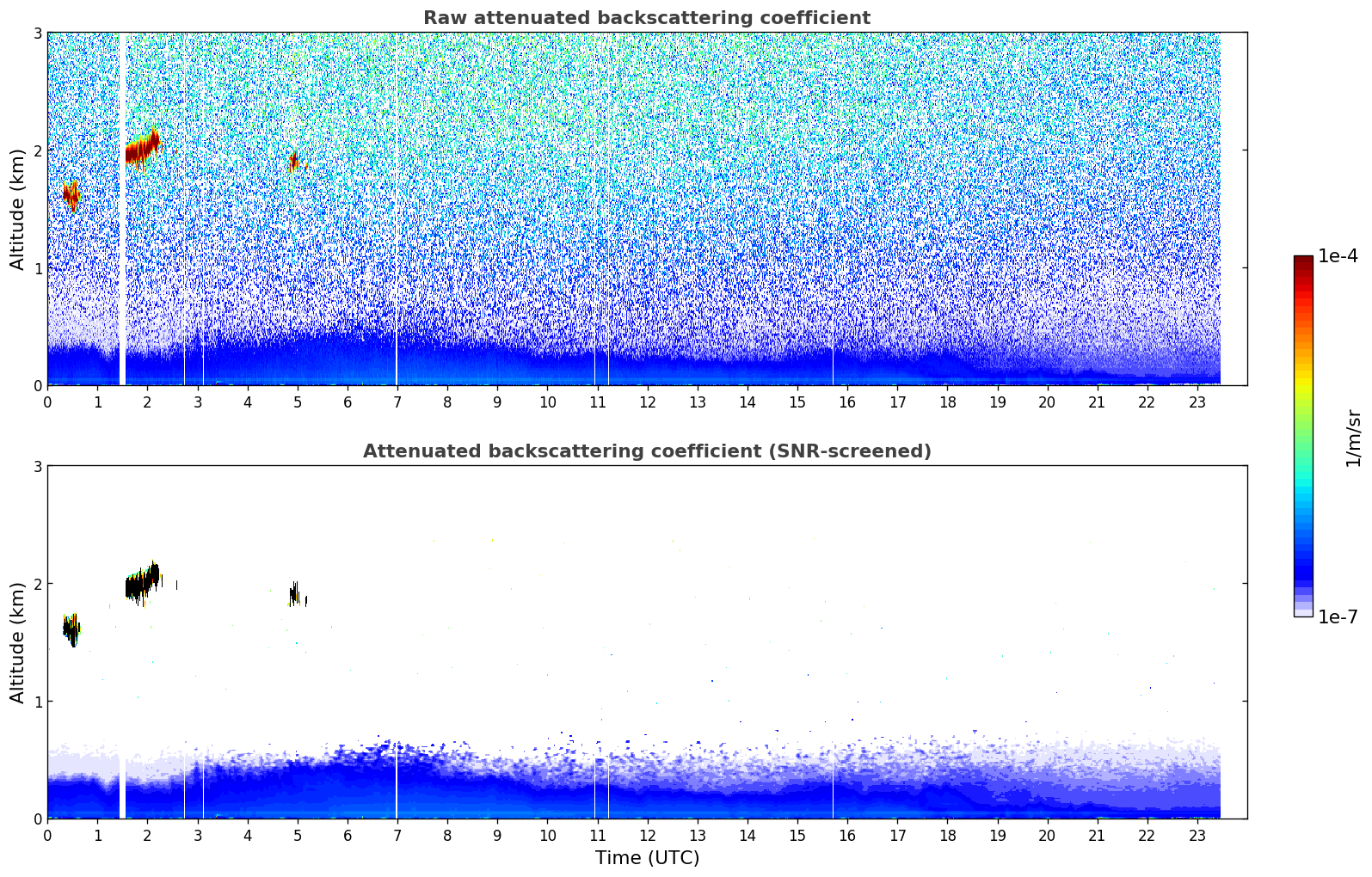Click the small cloud echo near 5 UTC in screened plot
Screen dimensions: 1372x877
pyautogui.click(x=296, y=595)
